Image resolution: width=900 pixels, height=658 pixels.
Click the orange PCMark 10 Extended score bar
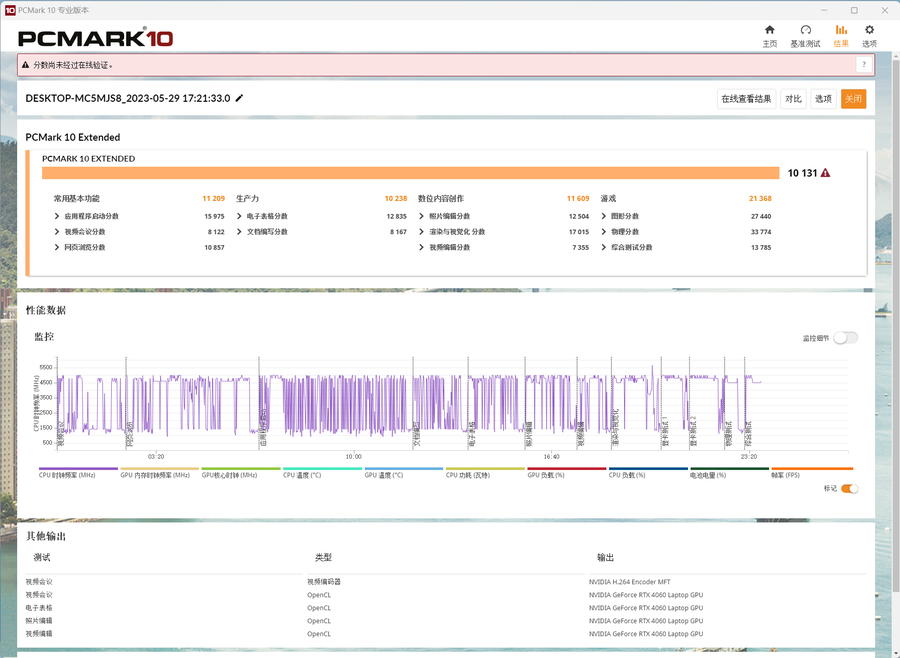pyautogui.click(x=410, y=173)
